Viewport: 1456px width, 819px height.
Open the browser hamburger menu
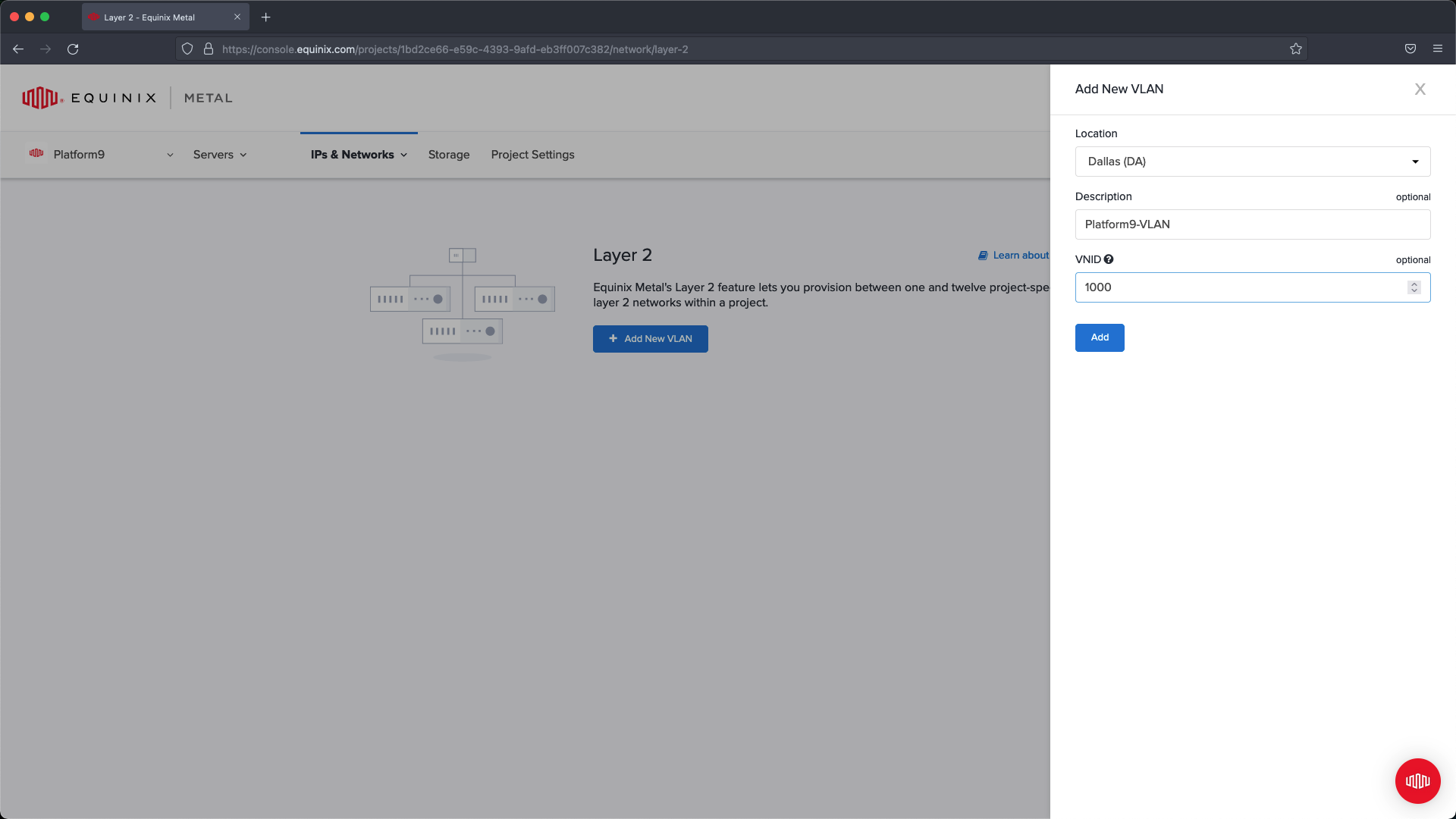click(x=1437, y=49)
